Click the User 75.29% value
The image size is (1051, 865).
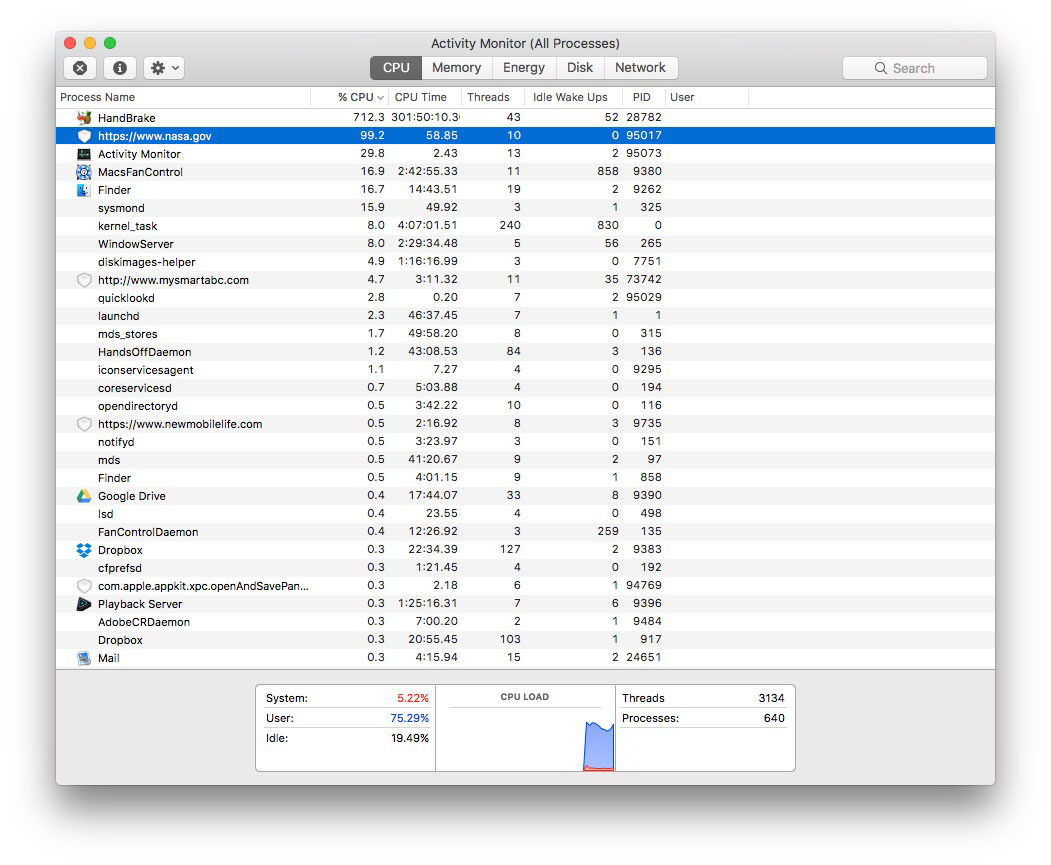coord(409,718)
